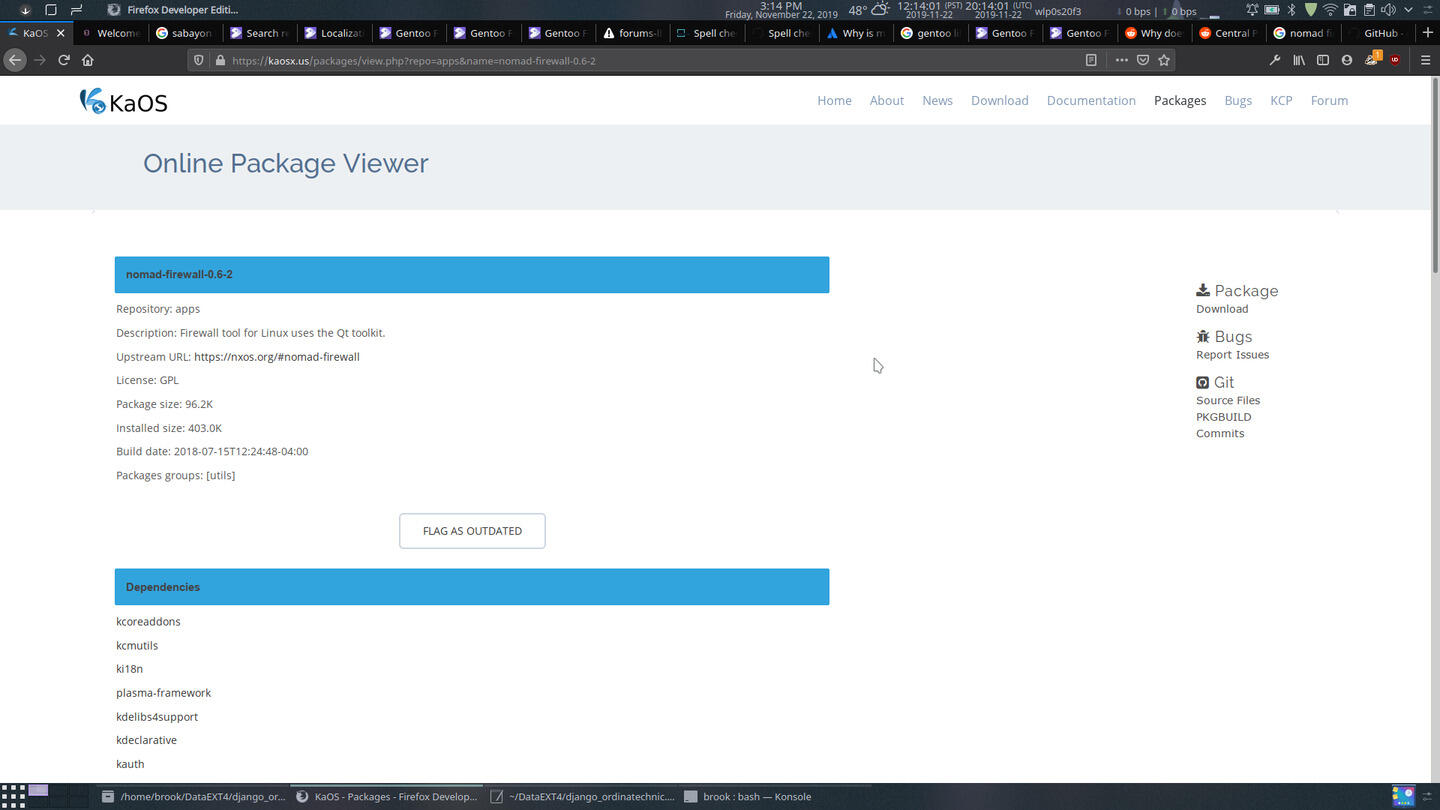Open the Source Files link
Screen dimensions: 1440x810
coord(1228,400)
